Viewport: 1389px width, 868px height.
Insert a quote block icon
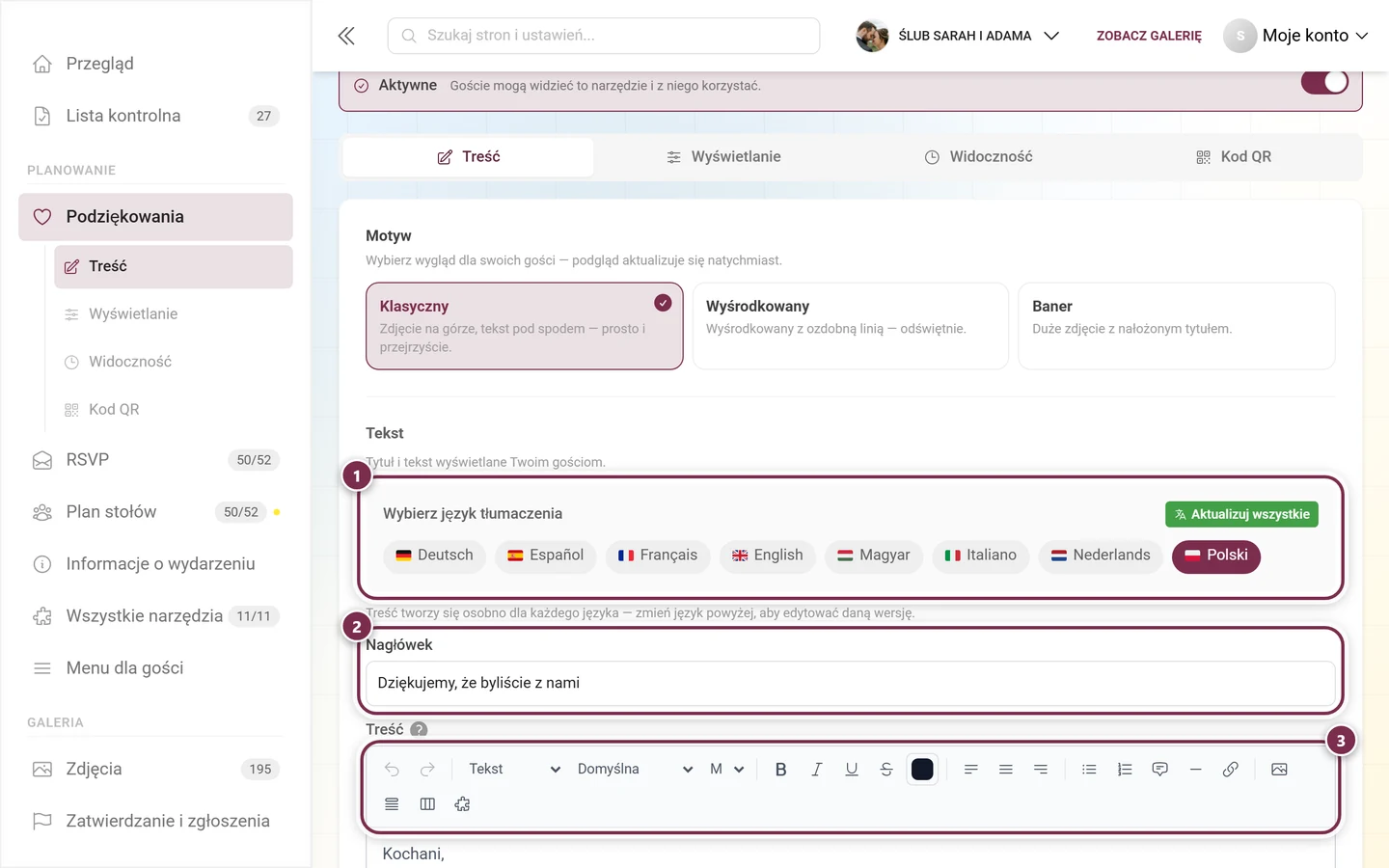point(1160,769)
